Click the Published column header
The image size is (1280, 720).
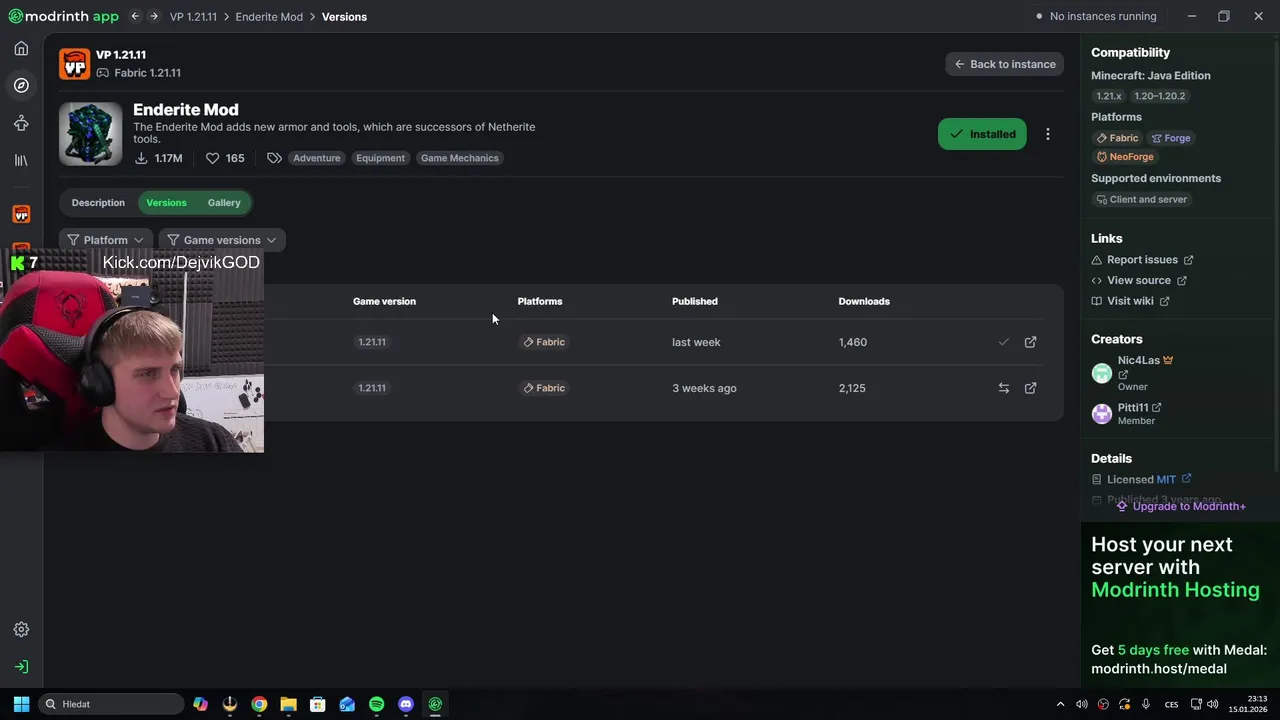tap(695, 301)
